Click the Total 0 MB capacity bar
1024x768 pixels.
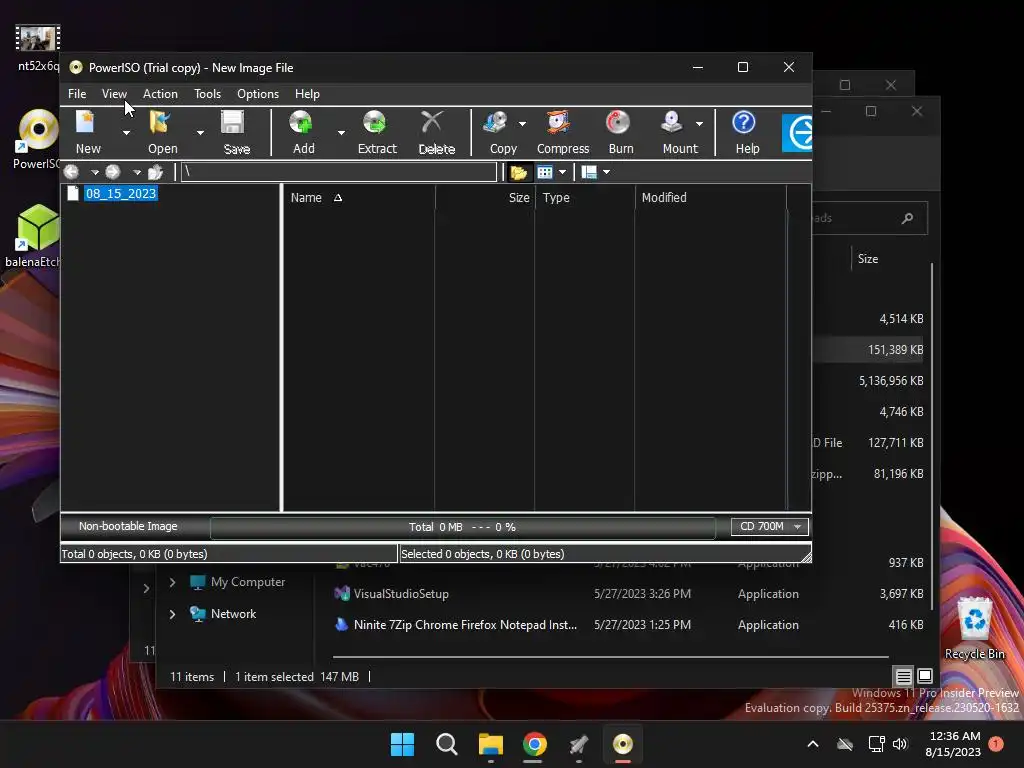click(x=462, y=527)
